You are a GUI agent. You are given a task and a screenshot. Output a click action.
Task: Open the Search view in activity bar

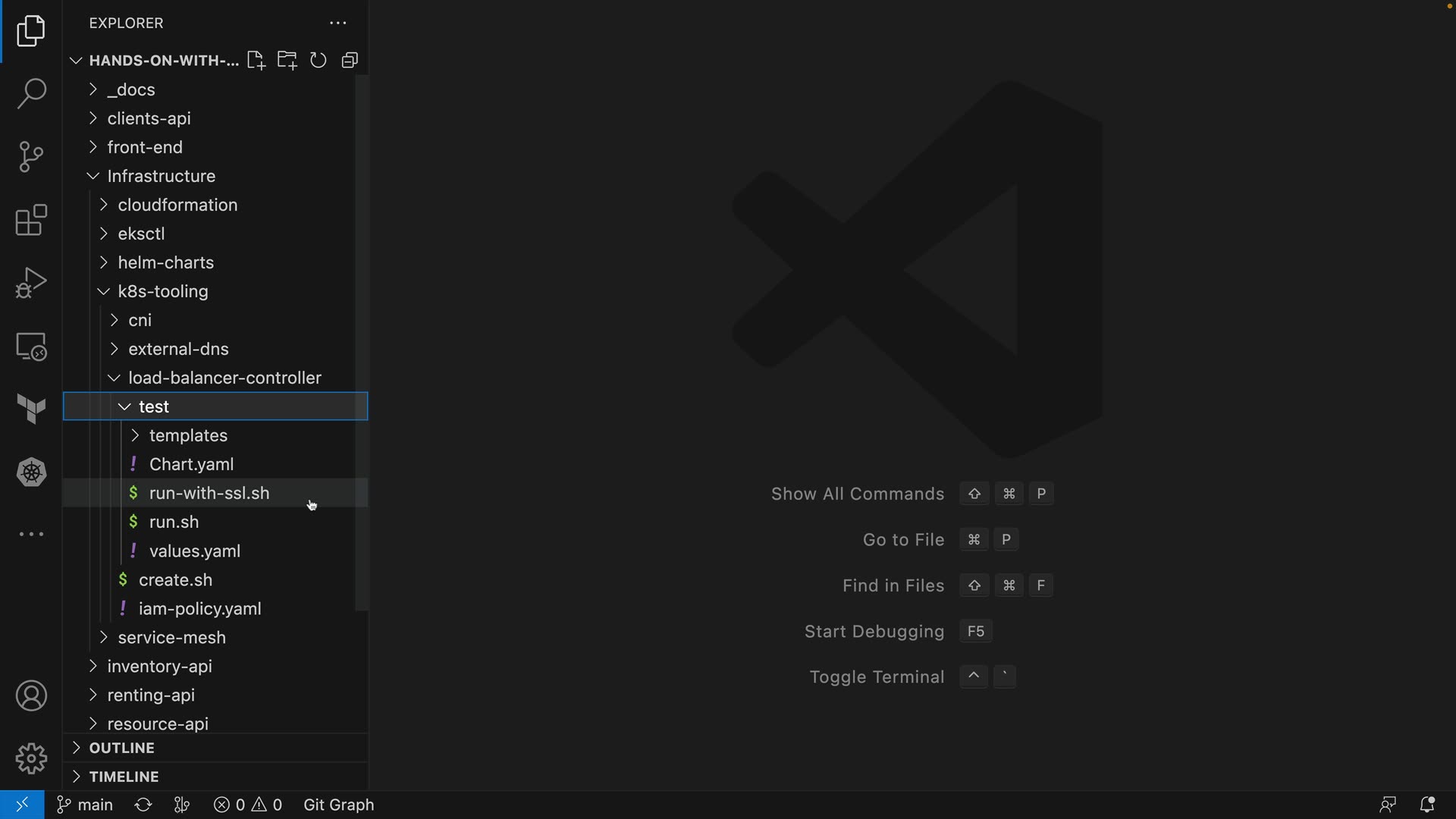31,94
